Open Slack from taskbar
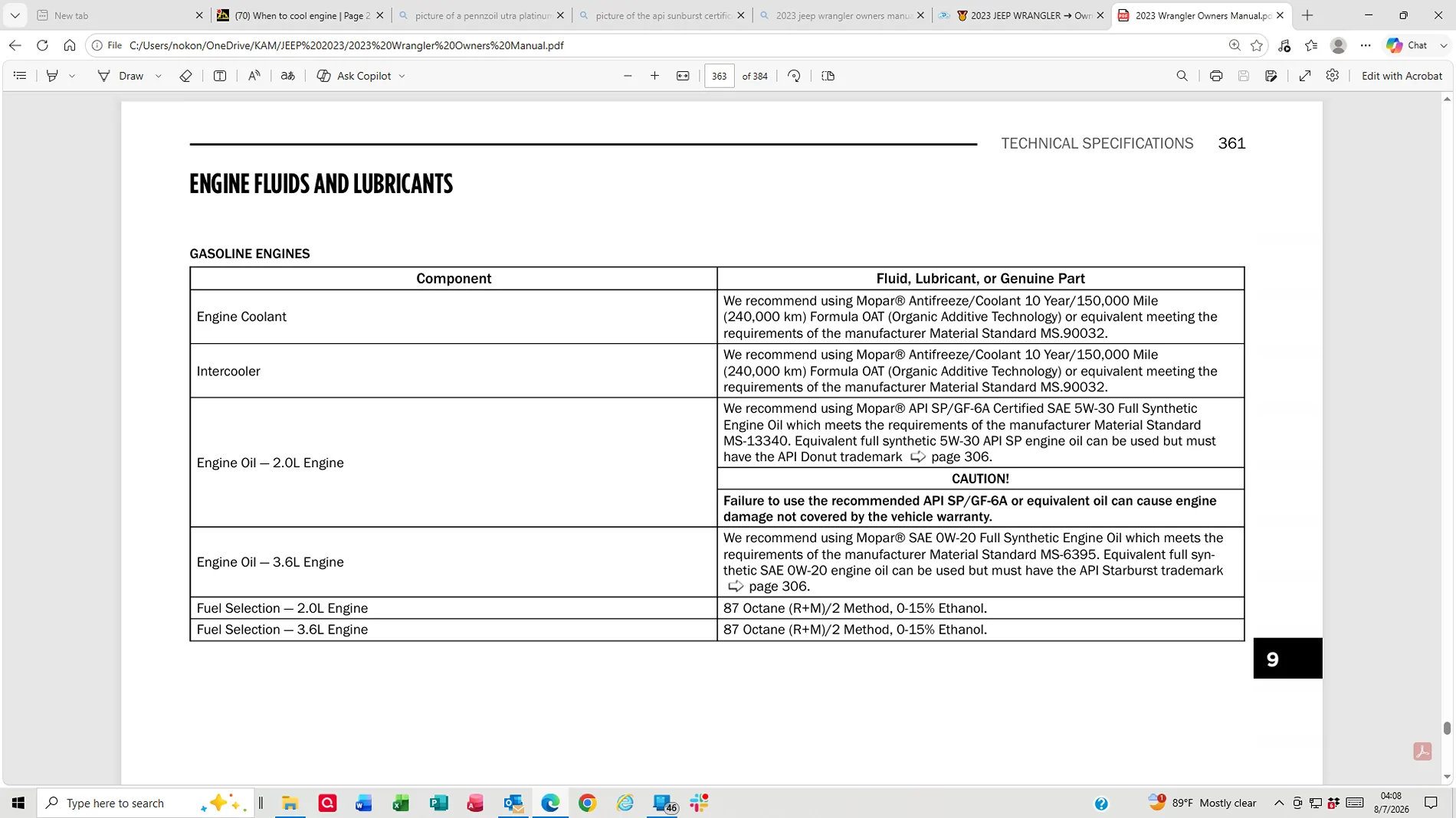1456x818 pixels. [700, 803]
